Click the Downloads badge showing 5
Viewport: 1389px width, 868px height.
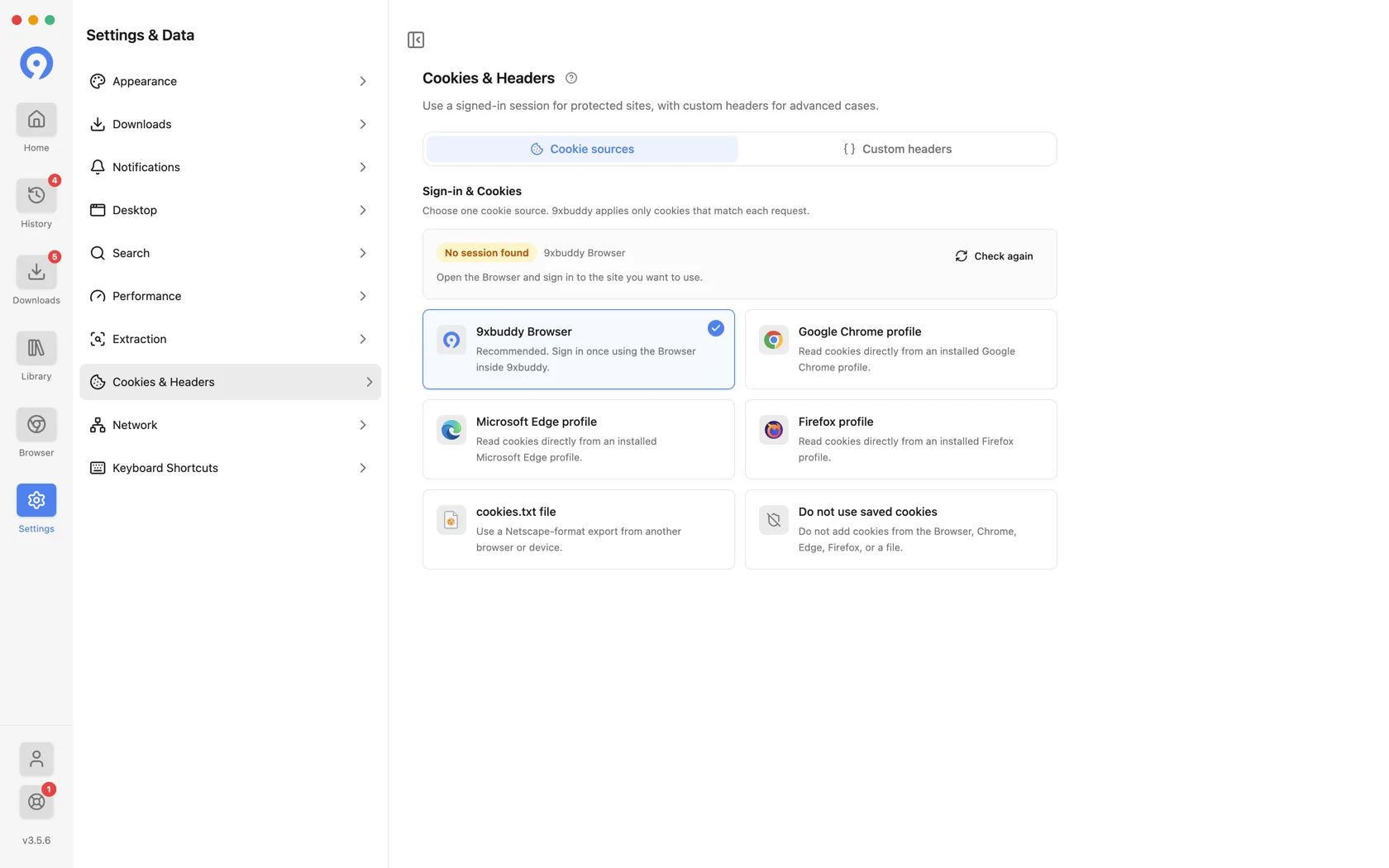(55, 256)
